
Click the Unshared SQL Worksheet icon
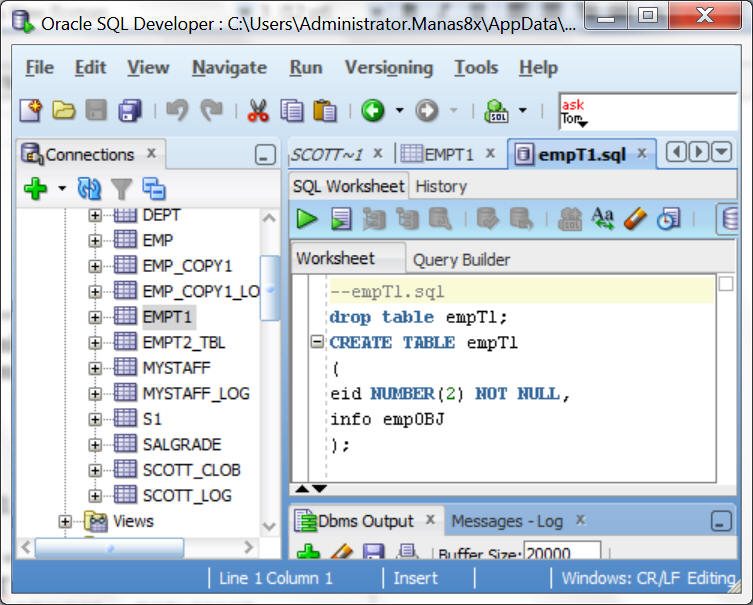728,219
